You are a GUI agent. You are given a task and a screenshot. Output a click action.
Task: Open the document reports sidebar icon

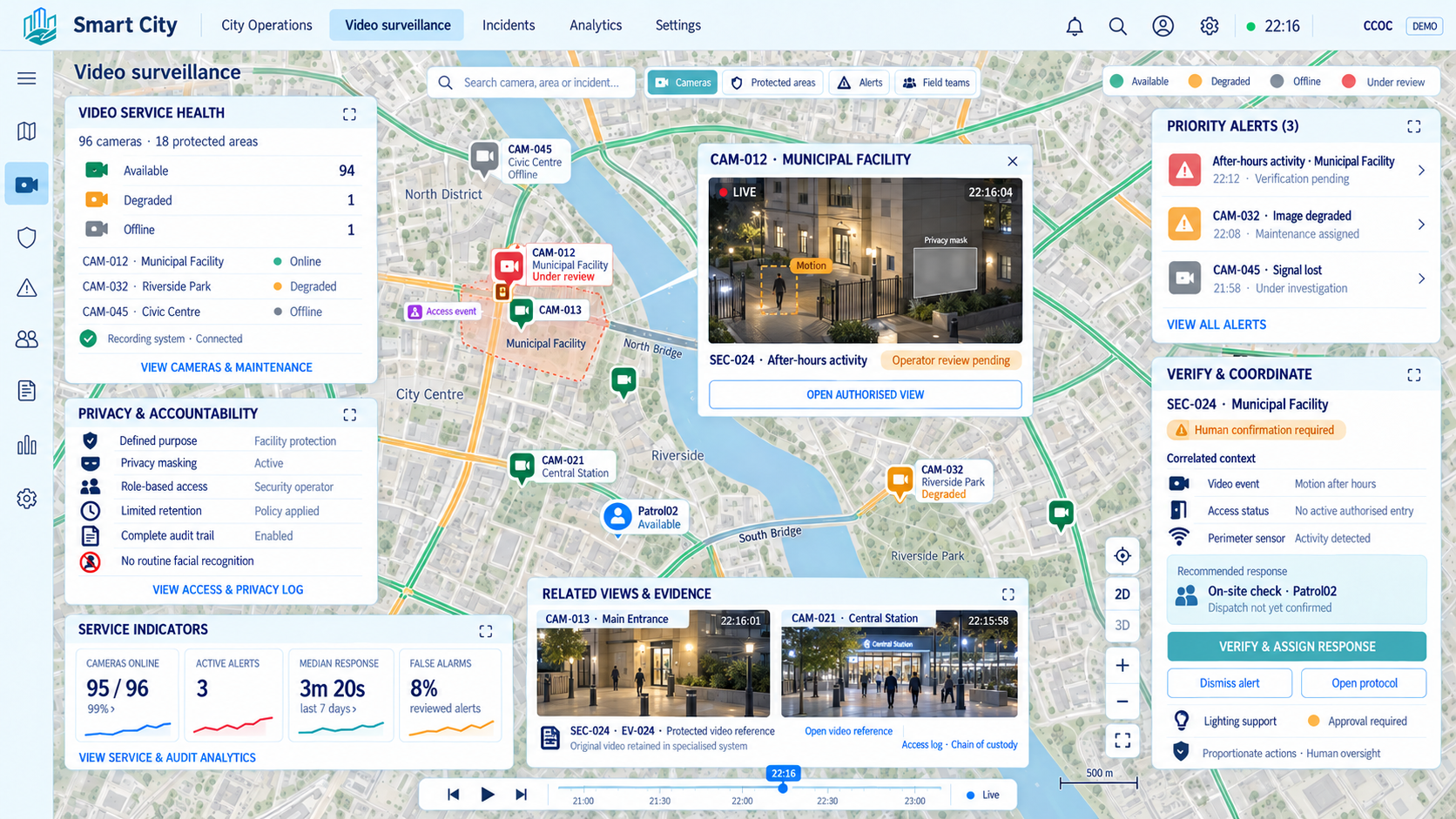[27, 391]
